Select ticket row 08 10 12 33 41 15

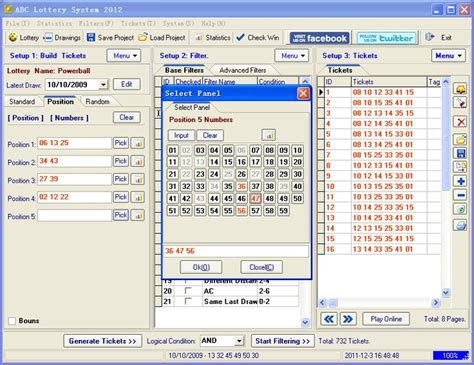pyautogui.click(x=383, y=92)
